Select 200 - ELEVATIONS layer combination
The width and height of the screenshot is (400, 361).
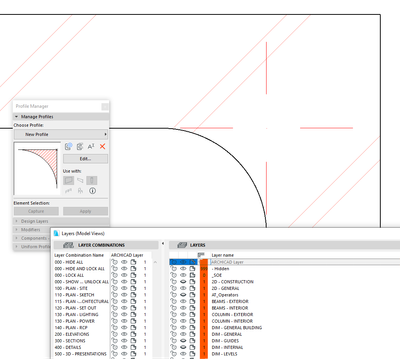coord(72,334)
